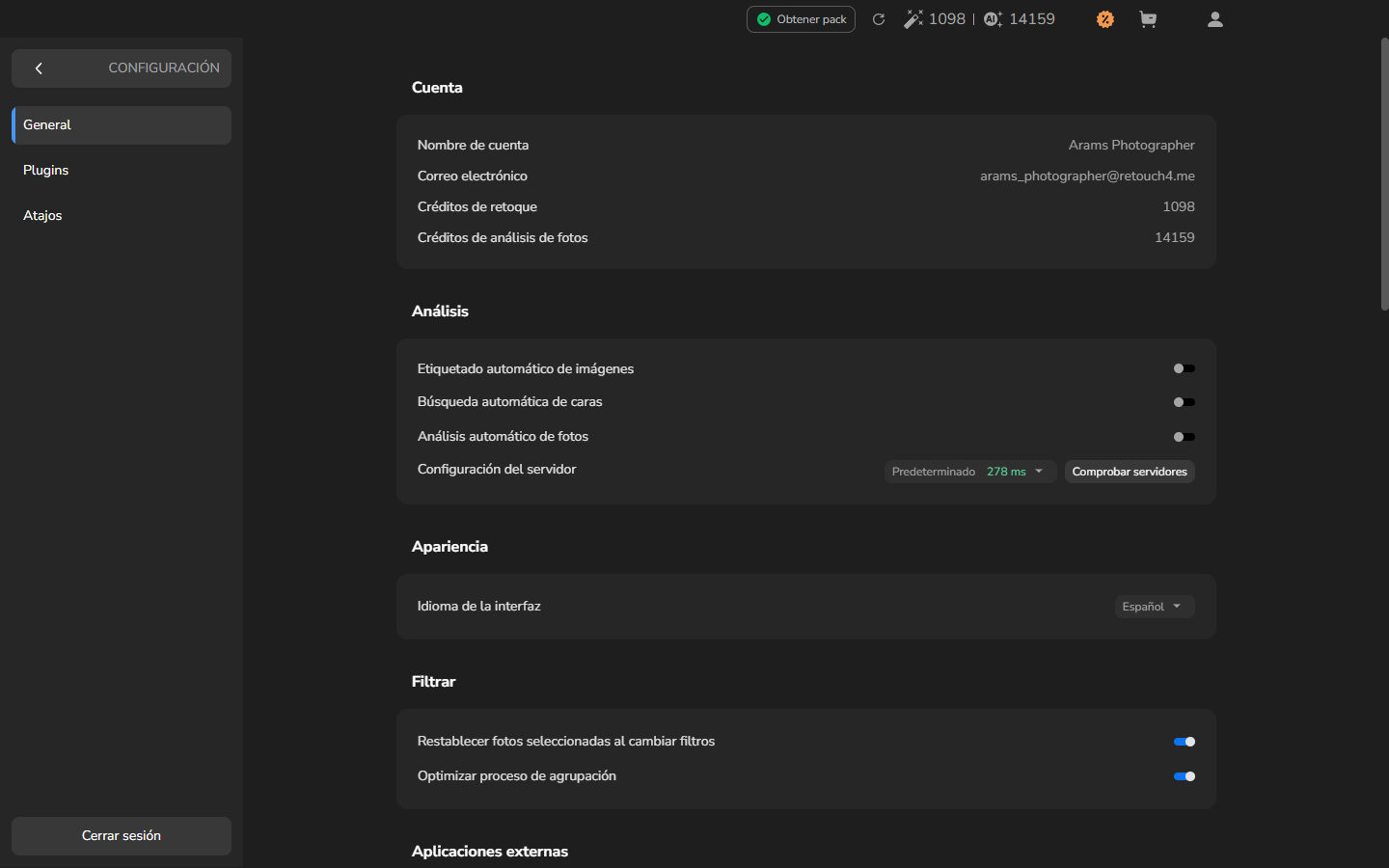
Task: Click the Configuración del servidor label
Action: pos(497,469)
